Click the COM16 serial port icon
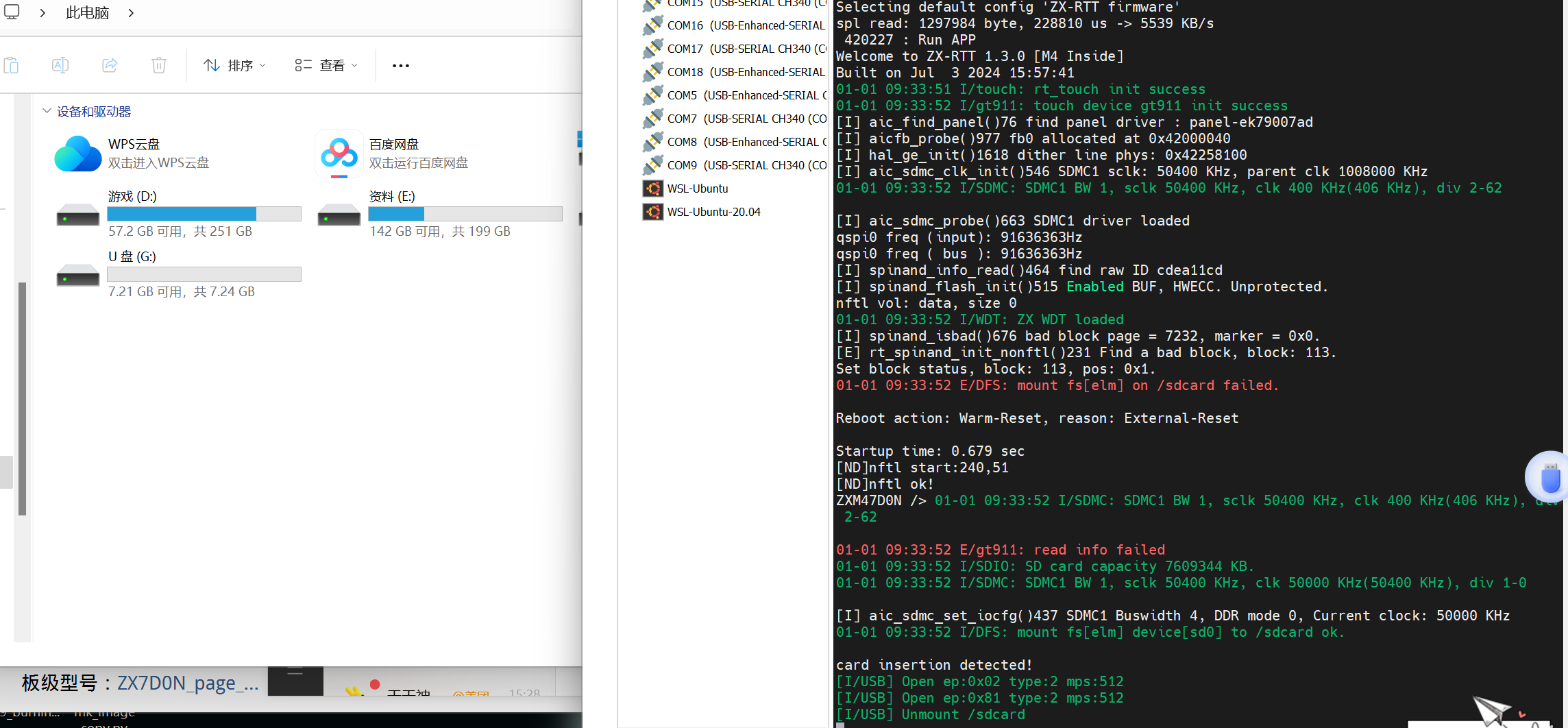1568x728 pixels. 653,25
